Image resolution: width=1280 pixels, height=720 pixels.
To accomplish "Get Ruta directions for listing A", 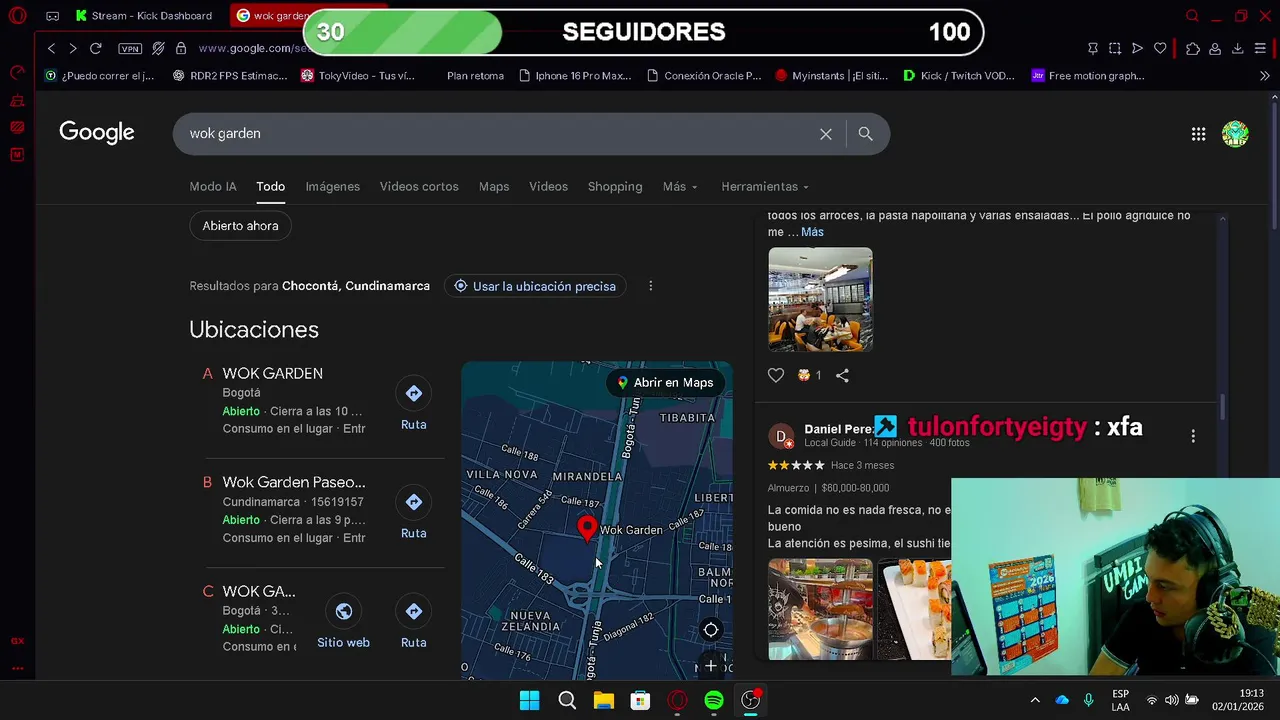I will pyautogui.click(x=414, y=404).
